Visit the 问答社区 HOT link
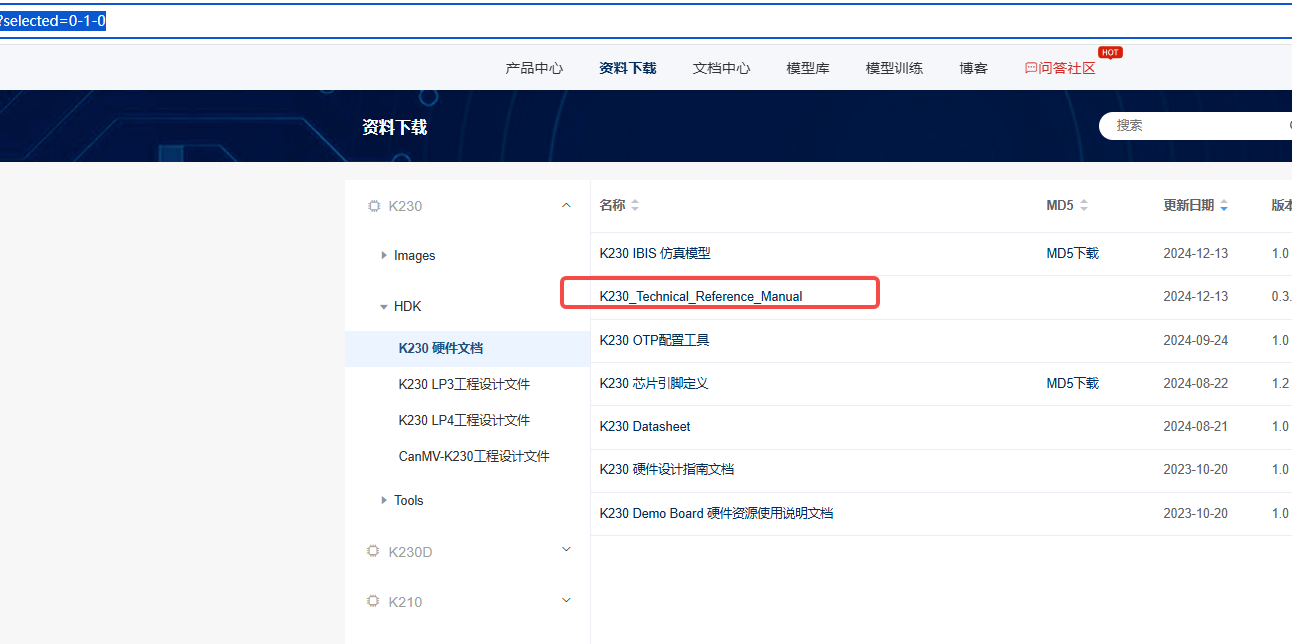The image size is (1292, 644). click(1060, 68)
